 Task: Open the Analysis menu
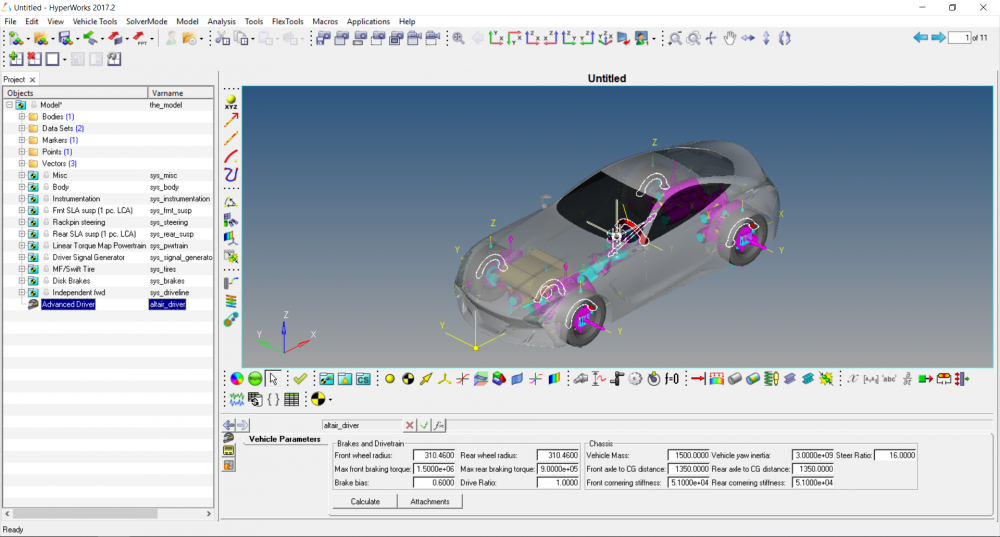(x=221, y=21)
